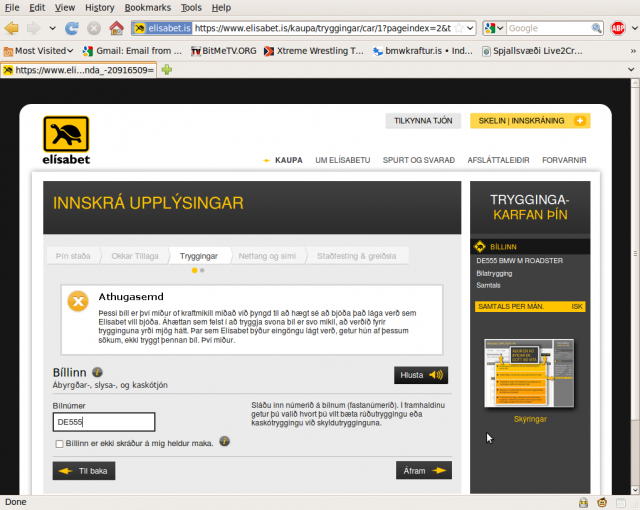Click the Tilkynna tjón button
This screenshot has width=640, height=510.
tap(423, 121)
